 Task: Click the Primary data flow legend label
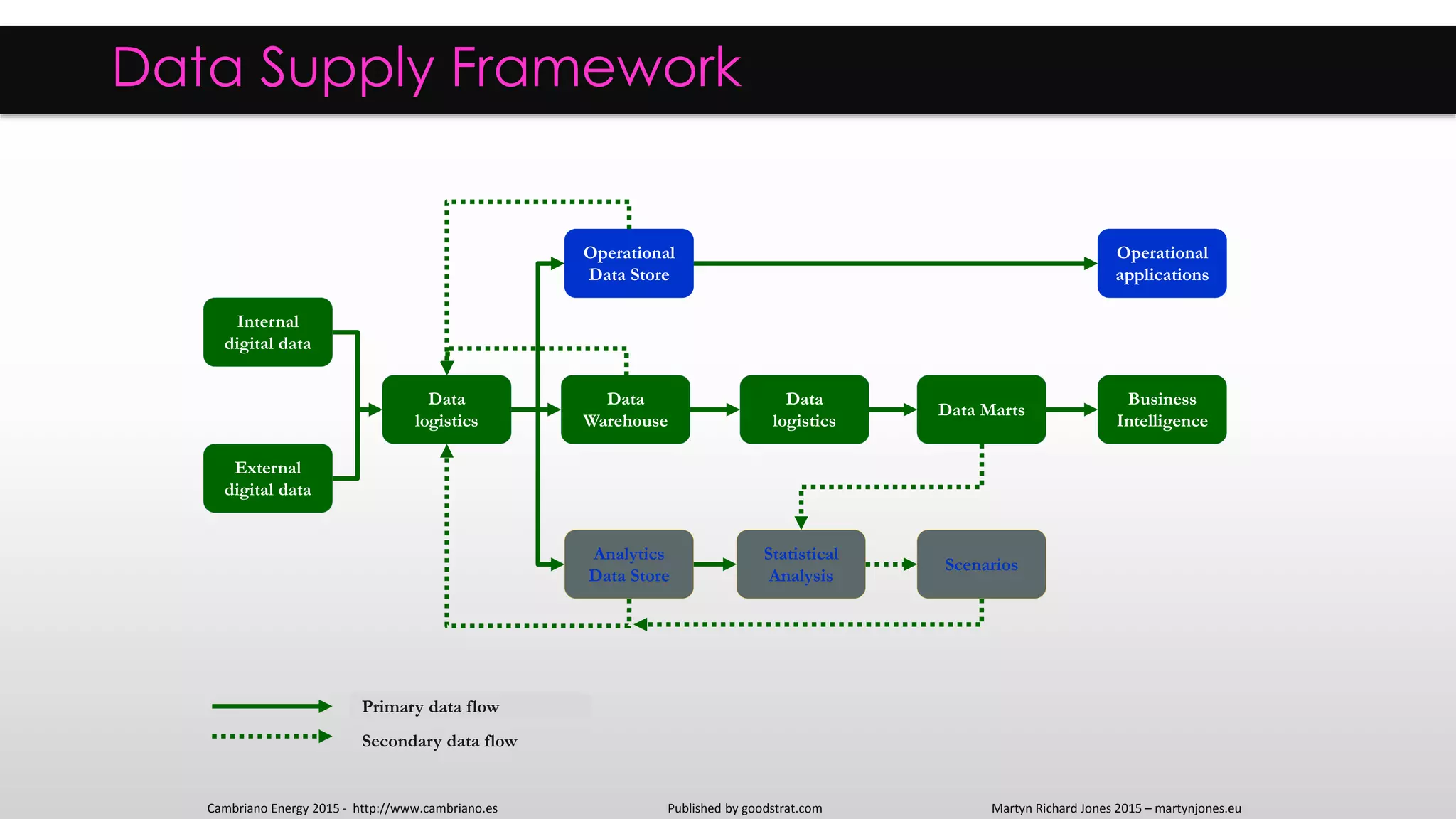431,707
